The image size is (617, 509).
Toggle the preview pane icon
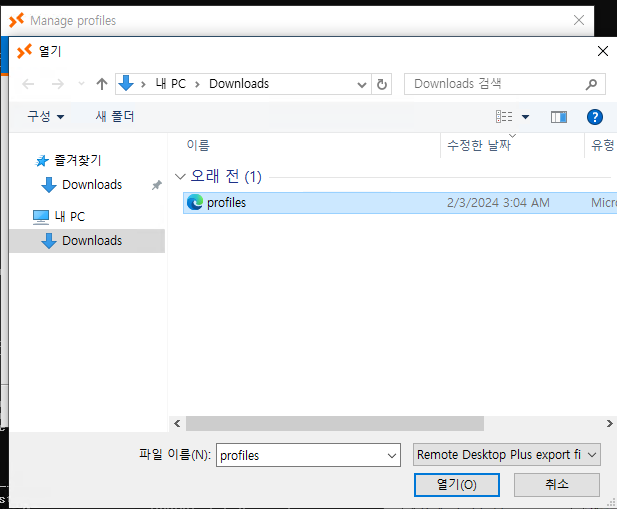[x=559, y=117]
